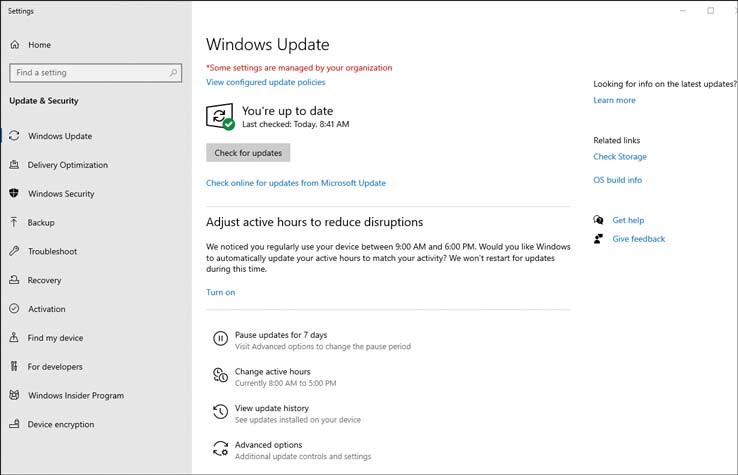Open the Backup settings page
Viewport: 738px width, 475px height.
click(41, 223)
